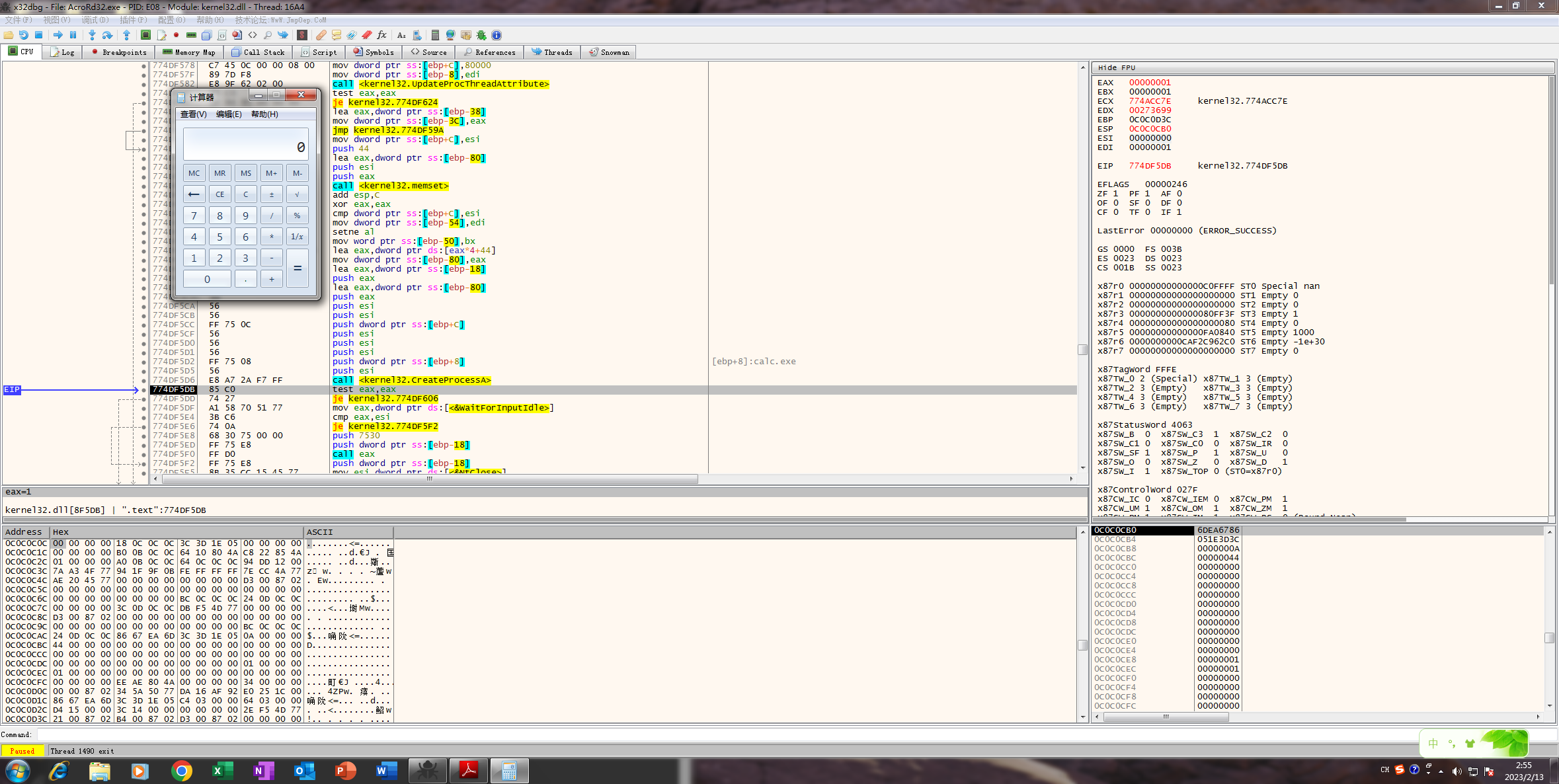Open the Call Stack tab
This screenshot has width=1559, height=784.
[x=259, y=52]
